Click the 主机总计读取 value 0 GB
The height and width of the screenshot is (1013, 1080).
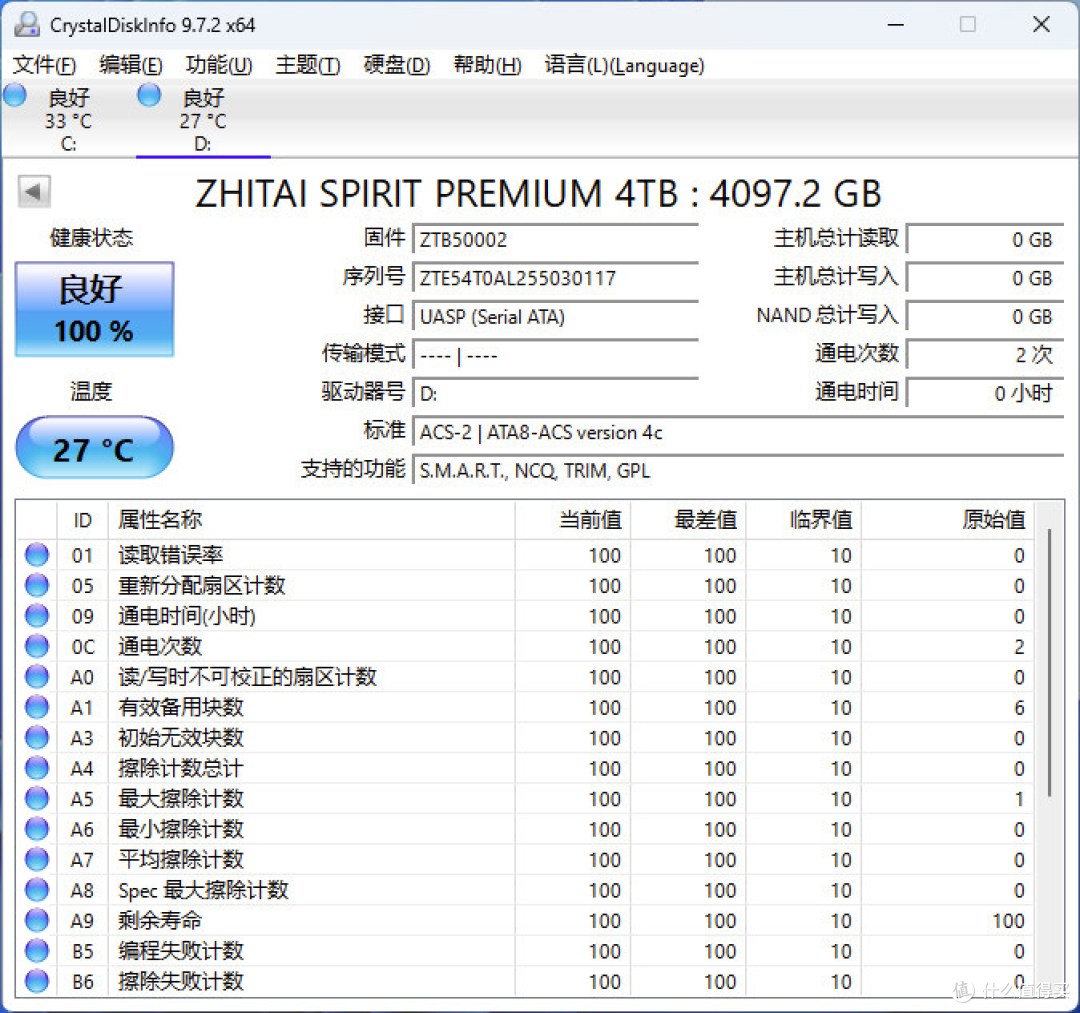[x=986, y=240]
